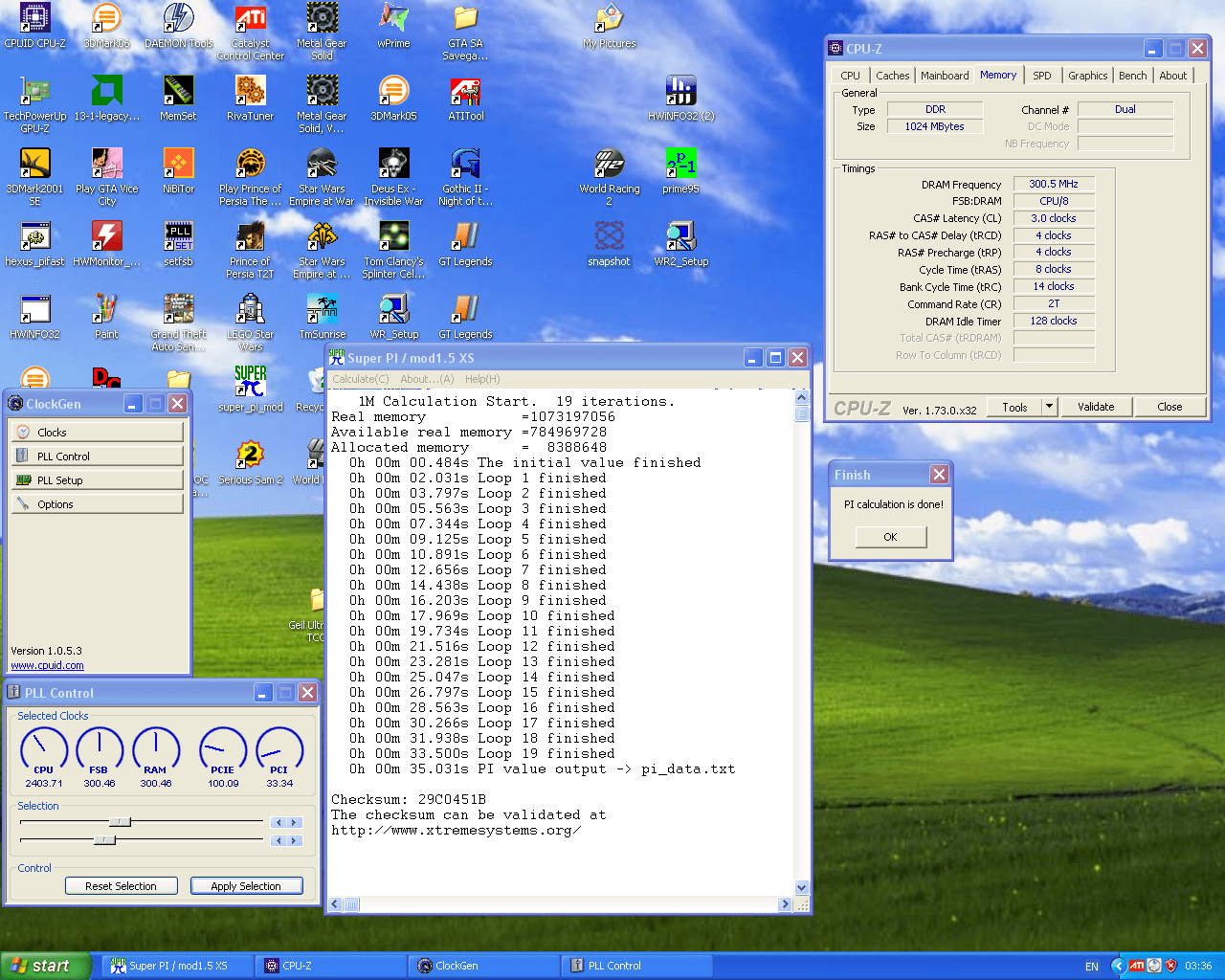This screenshot has height=980, width=1225.
Task: Click Super PI vertical scrollbar down arrow
Action: [802, 887]
